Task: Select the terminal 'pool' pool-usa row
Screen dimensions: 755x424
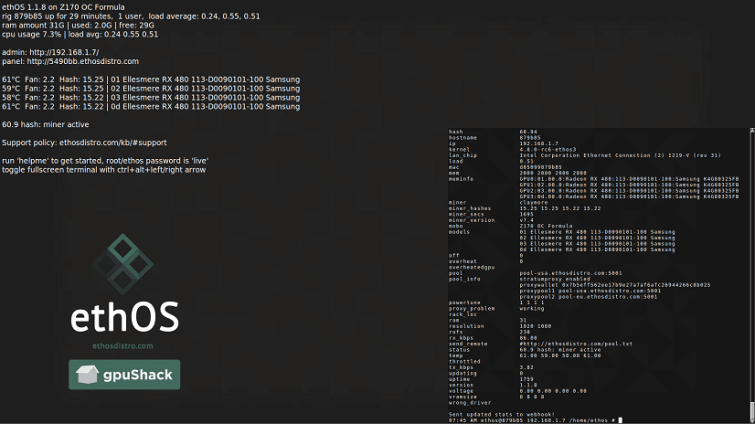Action: click(x=535, y=273)
